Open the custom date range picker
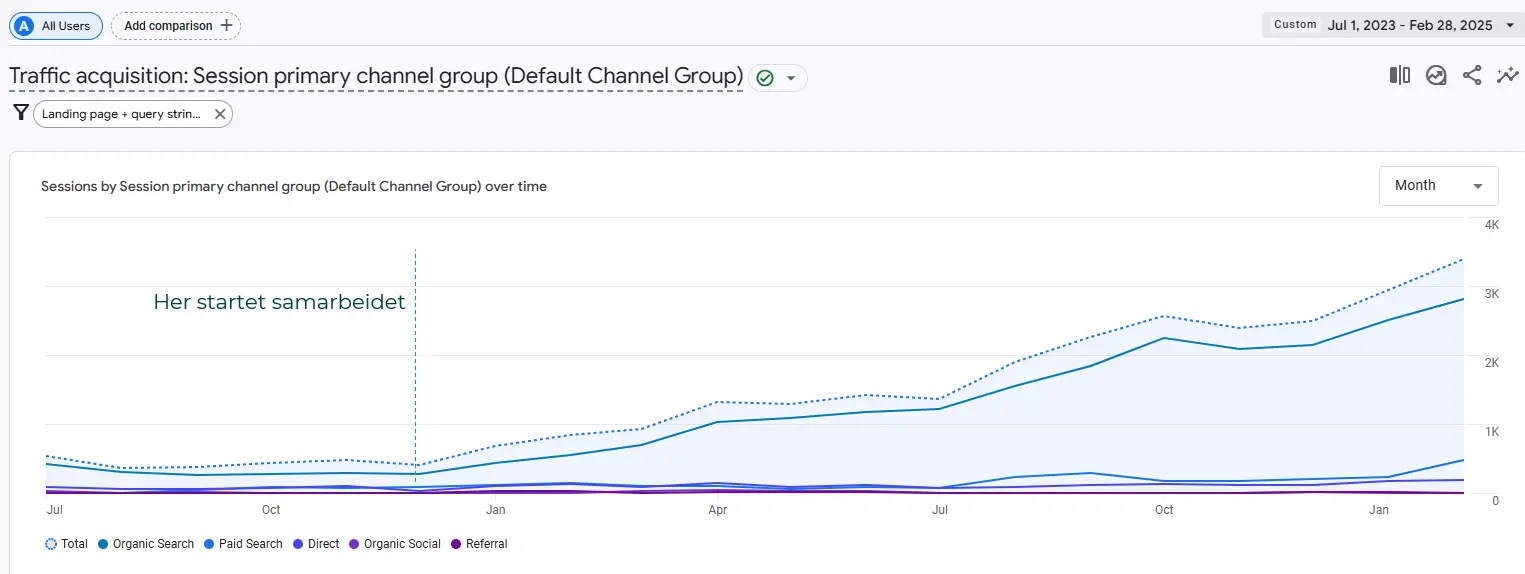The width and height of the screenshot is (1525, 574). click(1394, 25)
